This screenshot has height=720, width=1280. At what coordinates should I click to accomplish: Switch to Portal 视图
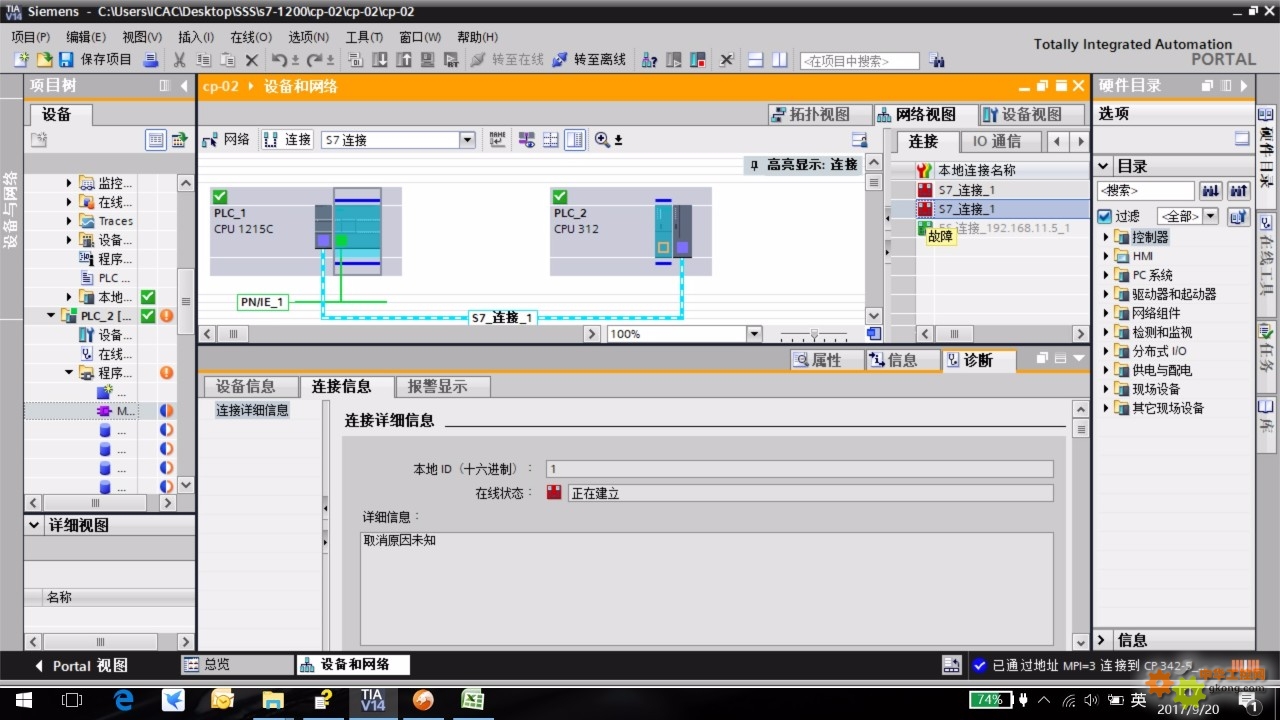click(81, 665)
